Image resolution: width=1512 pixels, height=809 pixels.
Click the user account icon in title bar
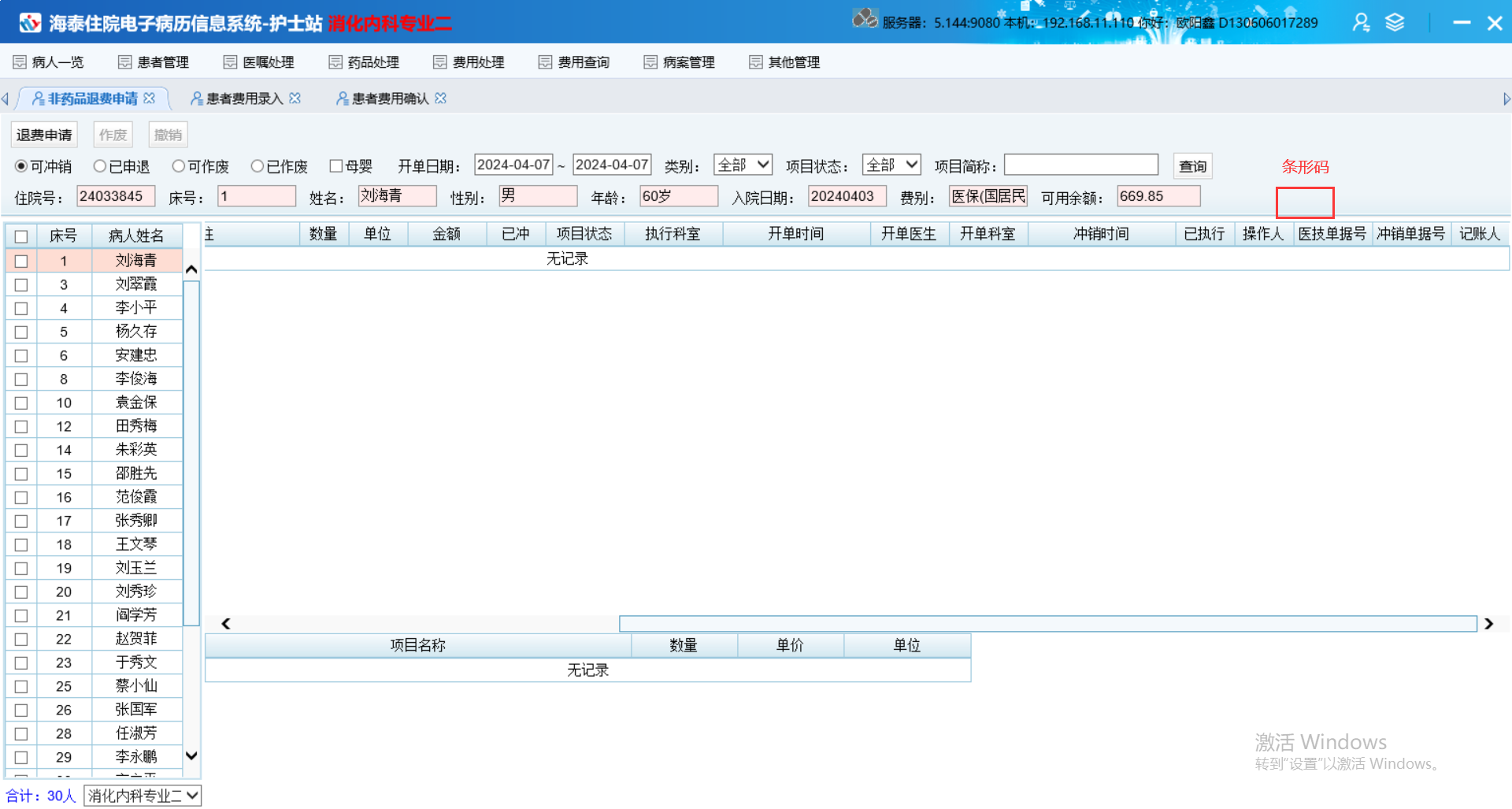tap(1361, 23)
